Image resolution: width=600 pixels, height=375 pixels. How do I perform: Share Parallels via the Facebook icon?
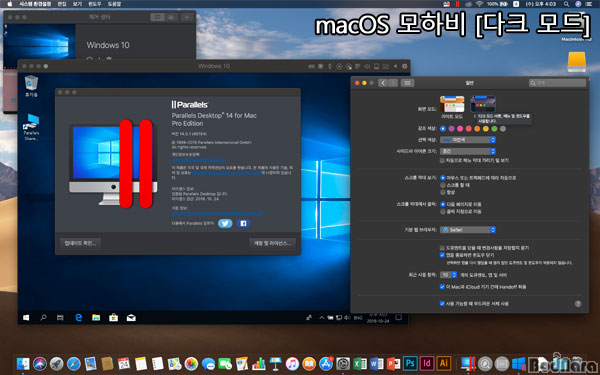point(243,223)
